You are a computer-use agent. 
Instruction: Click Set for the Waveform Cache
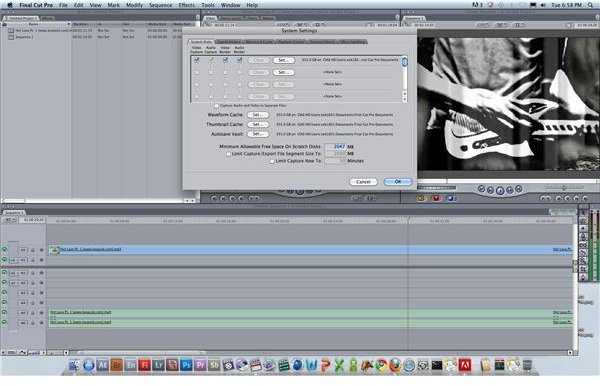pos(258,115)
